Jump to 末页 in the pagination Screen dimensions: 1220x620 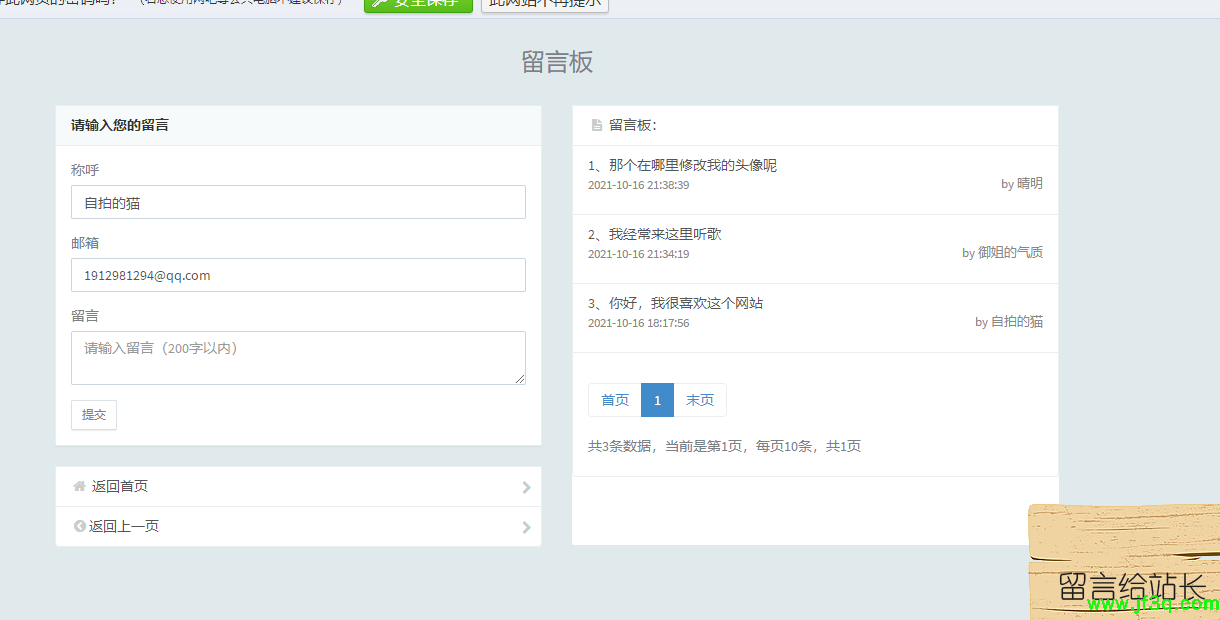pos(700,400)
